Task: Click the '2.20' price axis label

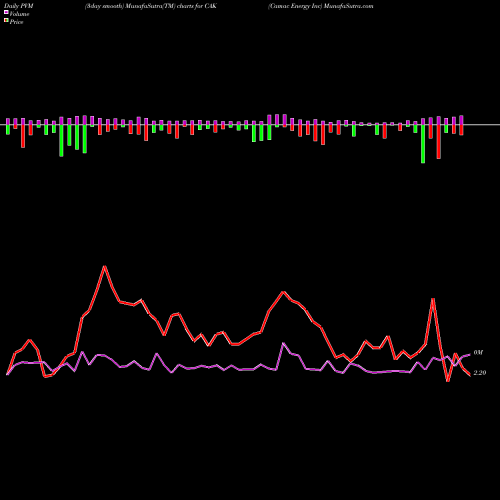Action: point(480,373)
